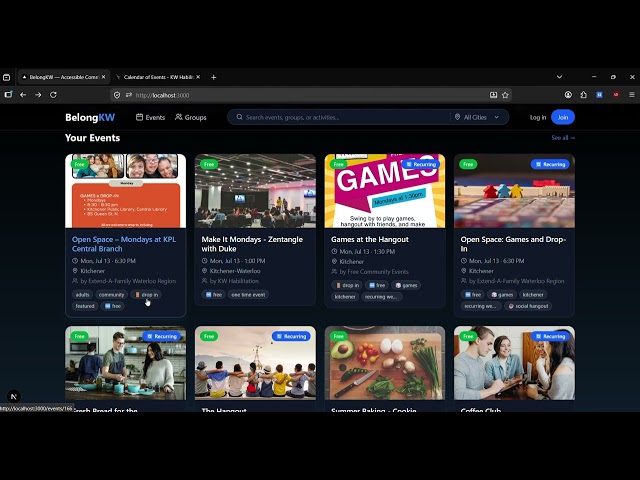Click the vegetables cutting board thumbnail

pyautogui.click(x=384, y=363)
